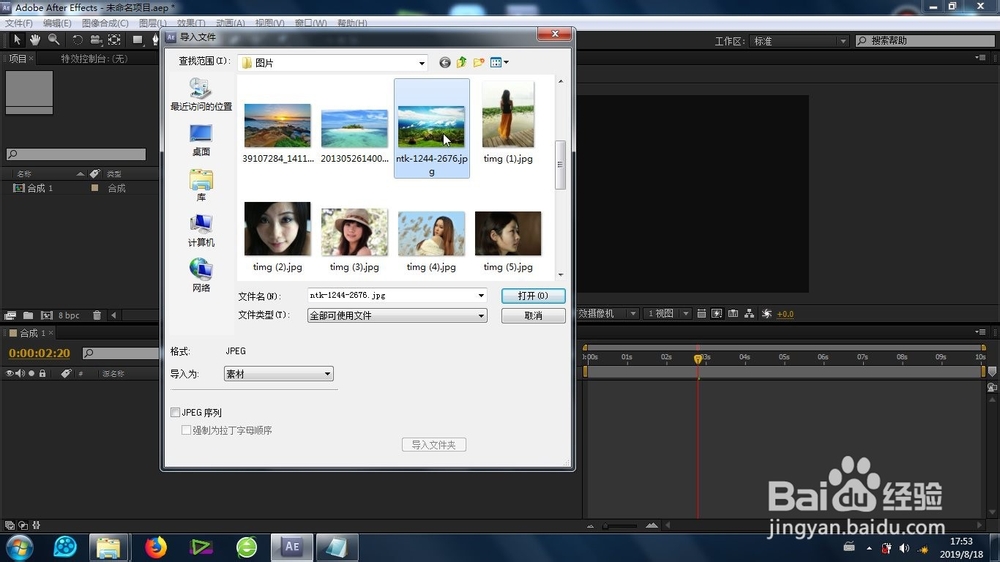This screenshot has width=1000, height=562.
Task: Select the Rectangle shape tool
Action: [137, 40]
